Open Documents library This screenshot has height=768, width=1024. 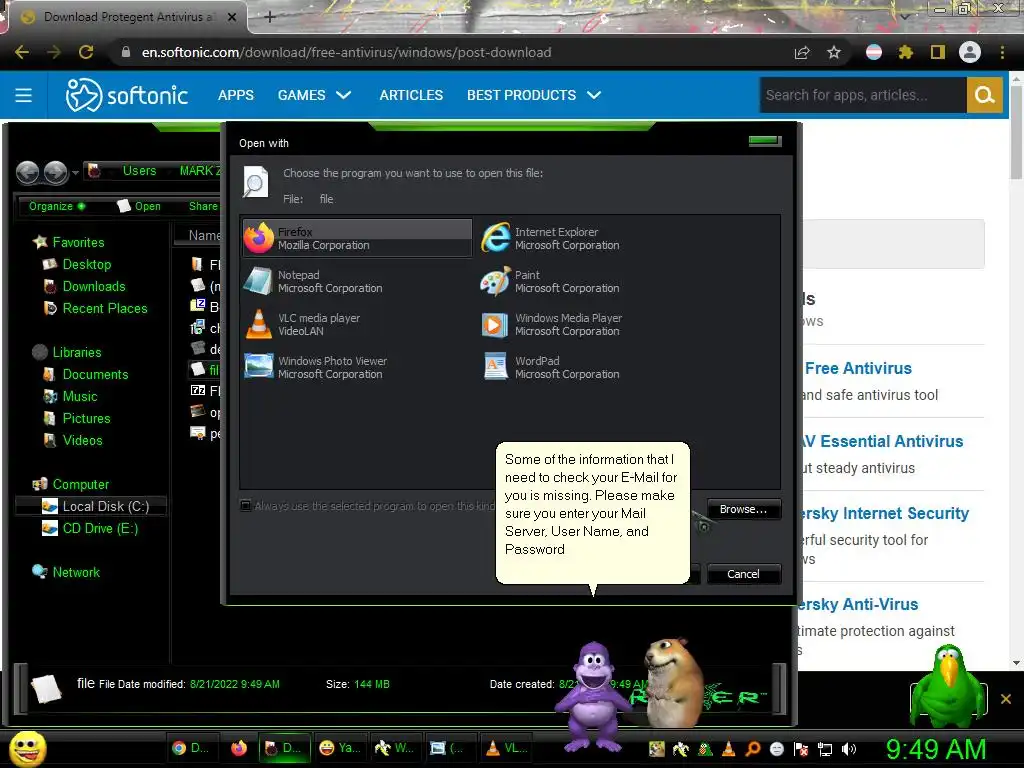coord(95,374)
